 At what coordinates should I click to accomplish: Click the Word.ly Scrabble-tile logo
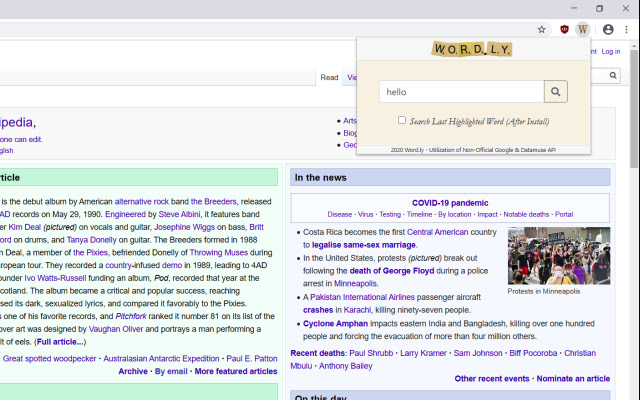(x=472, y=49)
